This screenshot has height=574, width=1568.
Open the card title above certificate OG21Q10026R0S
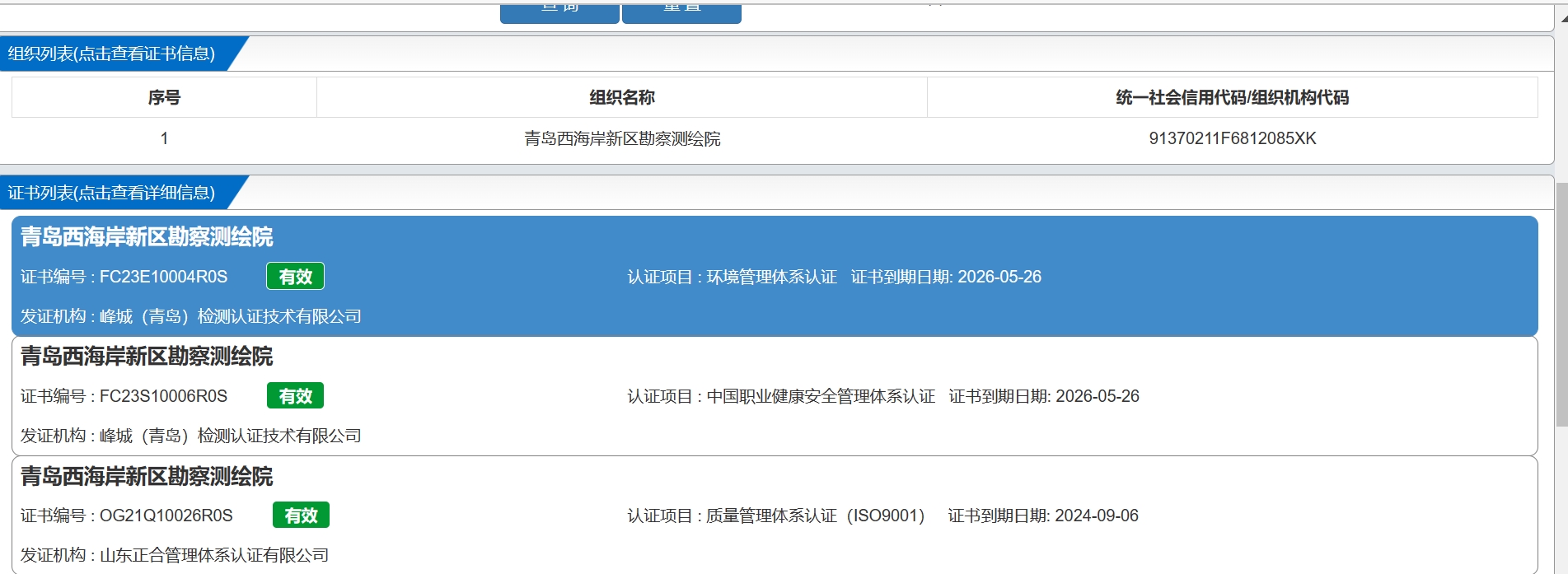[x=147, y=477]
